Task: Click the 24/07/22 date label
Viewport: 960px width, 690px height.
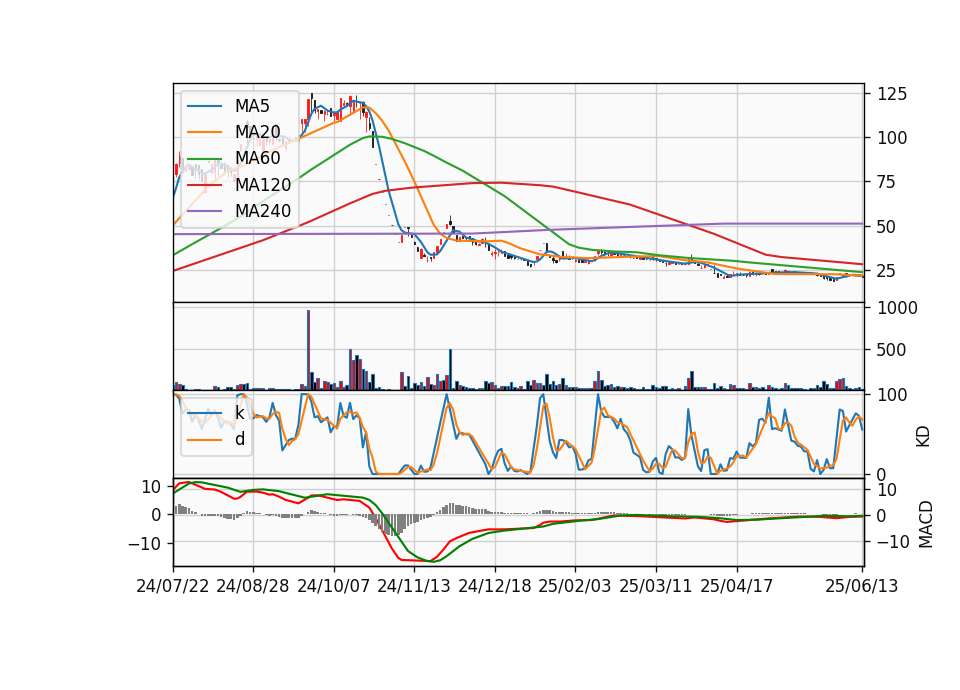Action: pyautogui.click(x=173, y=586)
